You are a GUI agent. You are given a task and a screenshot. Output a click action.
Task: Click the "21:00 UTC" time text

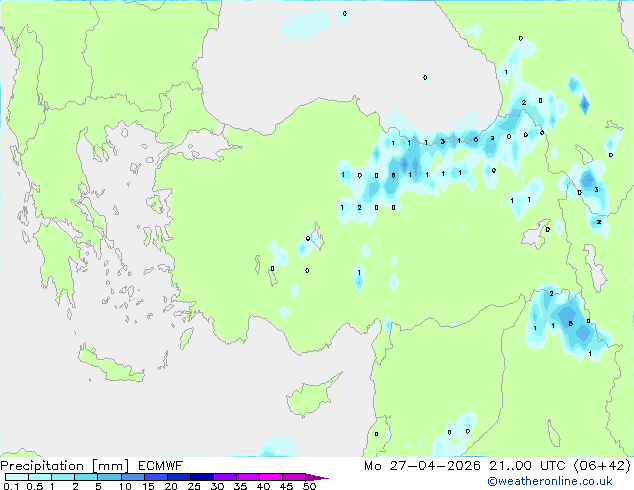click(527, 466)
